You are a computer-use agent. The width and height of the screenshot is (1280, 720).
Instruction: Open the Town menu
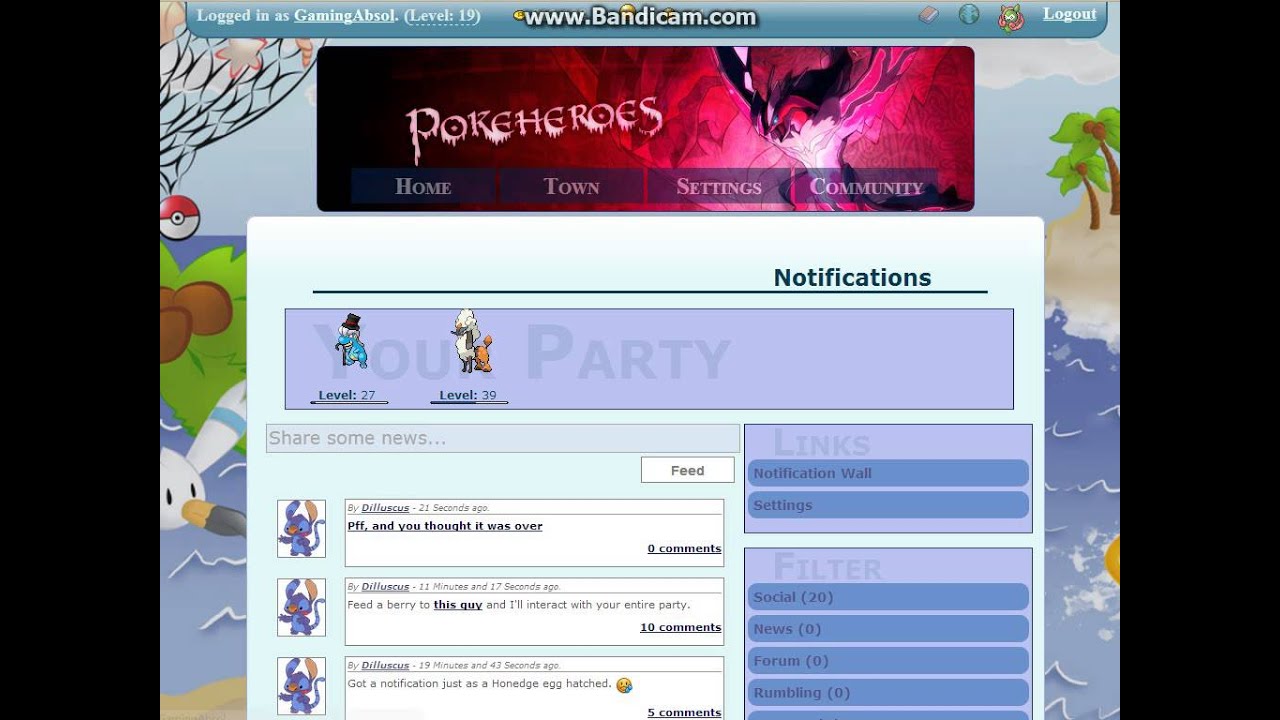tap(571, 187)
